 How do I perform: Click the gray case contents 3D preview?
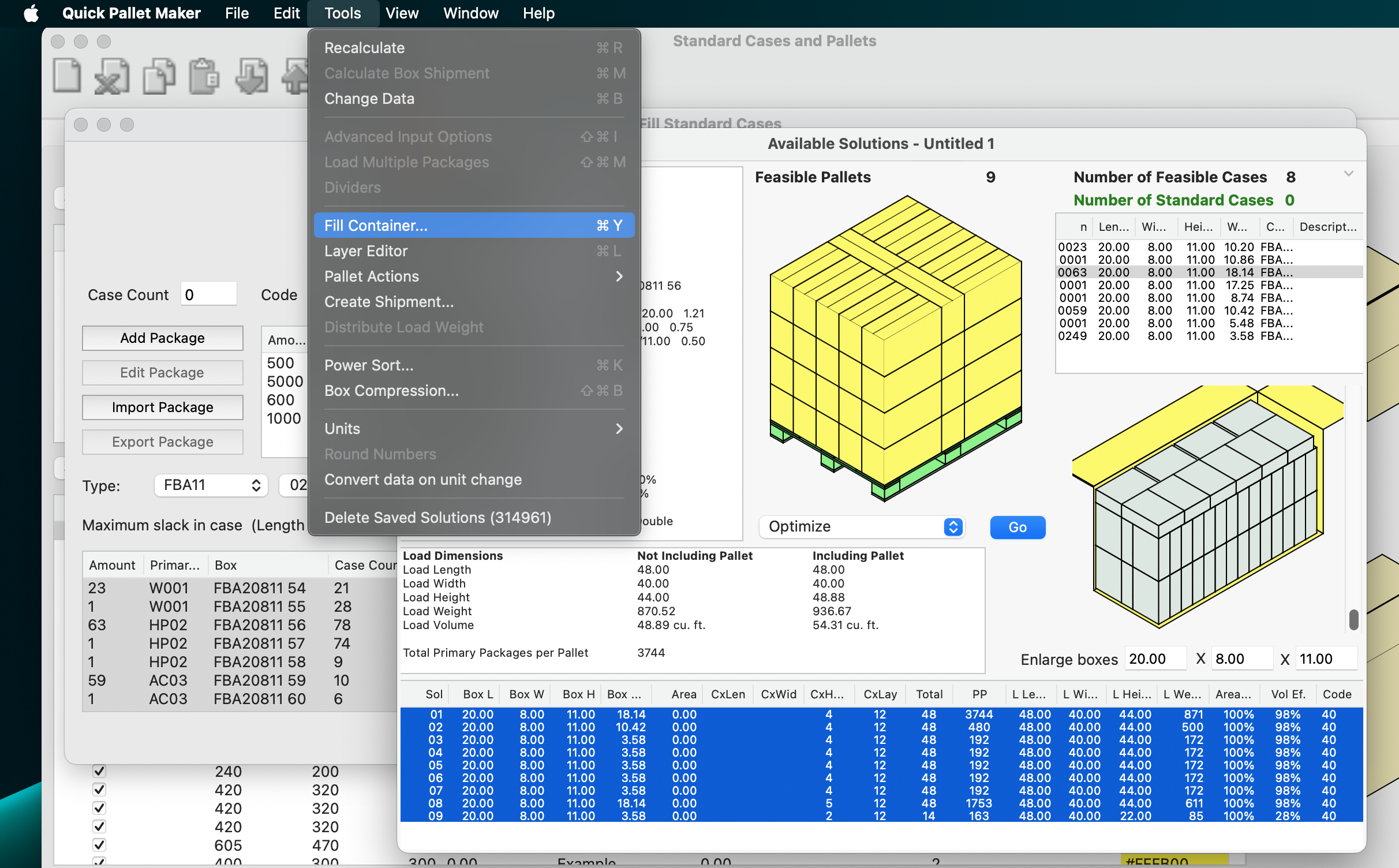tap(1208, 507)
